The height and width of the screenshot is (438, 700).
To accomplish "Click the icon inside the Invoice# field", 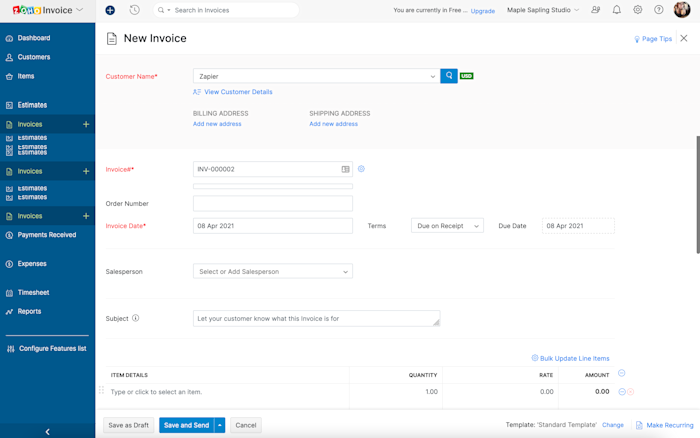I will [x=346, y=169].
